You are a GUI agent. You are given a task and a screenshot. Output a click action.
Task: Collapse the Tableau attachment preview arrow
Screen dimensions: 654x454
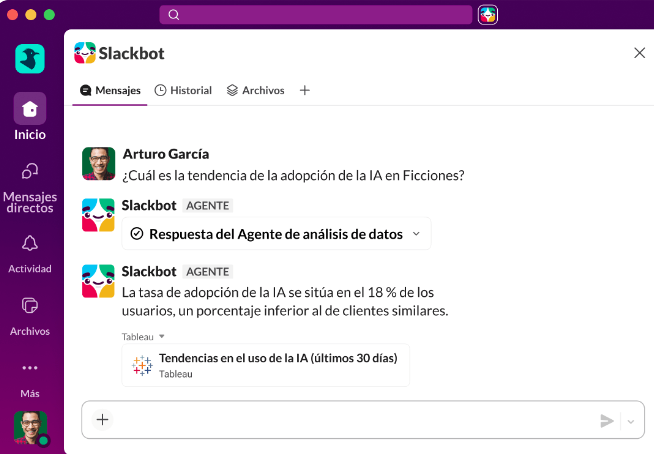tap(162, 336)
